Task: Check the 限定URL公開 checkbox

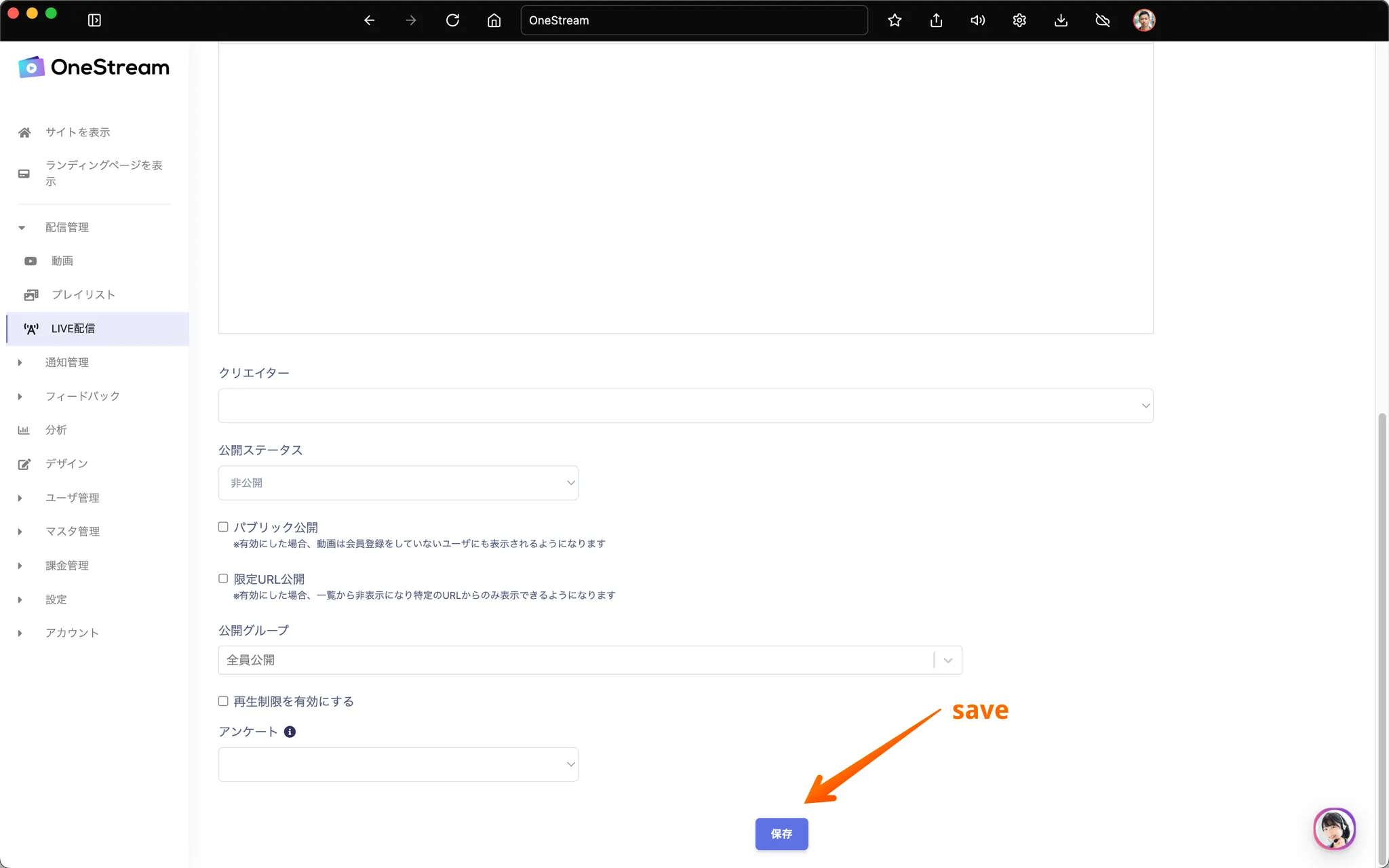Action: [x=223, y=578]
